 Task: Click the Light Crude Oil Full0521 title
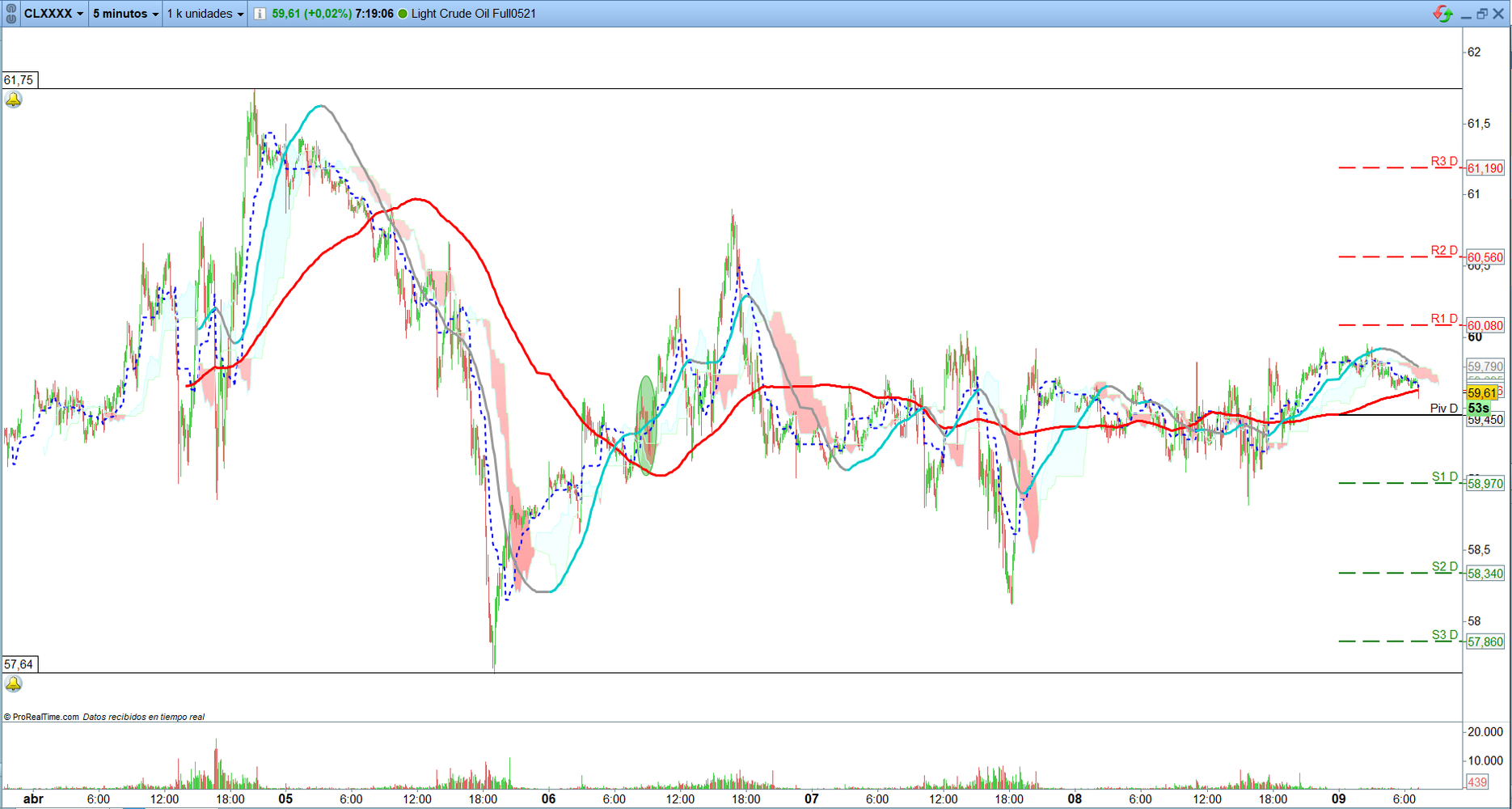[474, 14]
